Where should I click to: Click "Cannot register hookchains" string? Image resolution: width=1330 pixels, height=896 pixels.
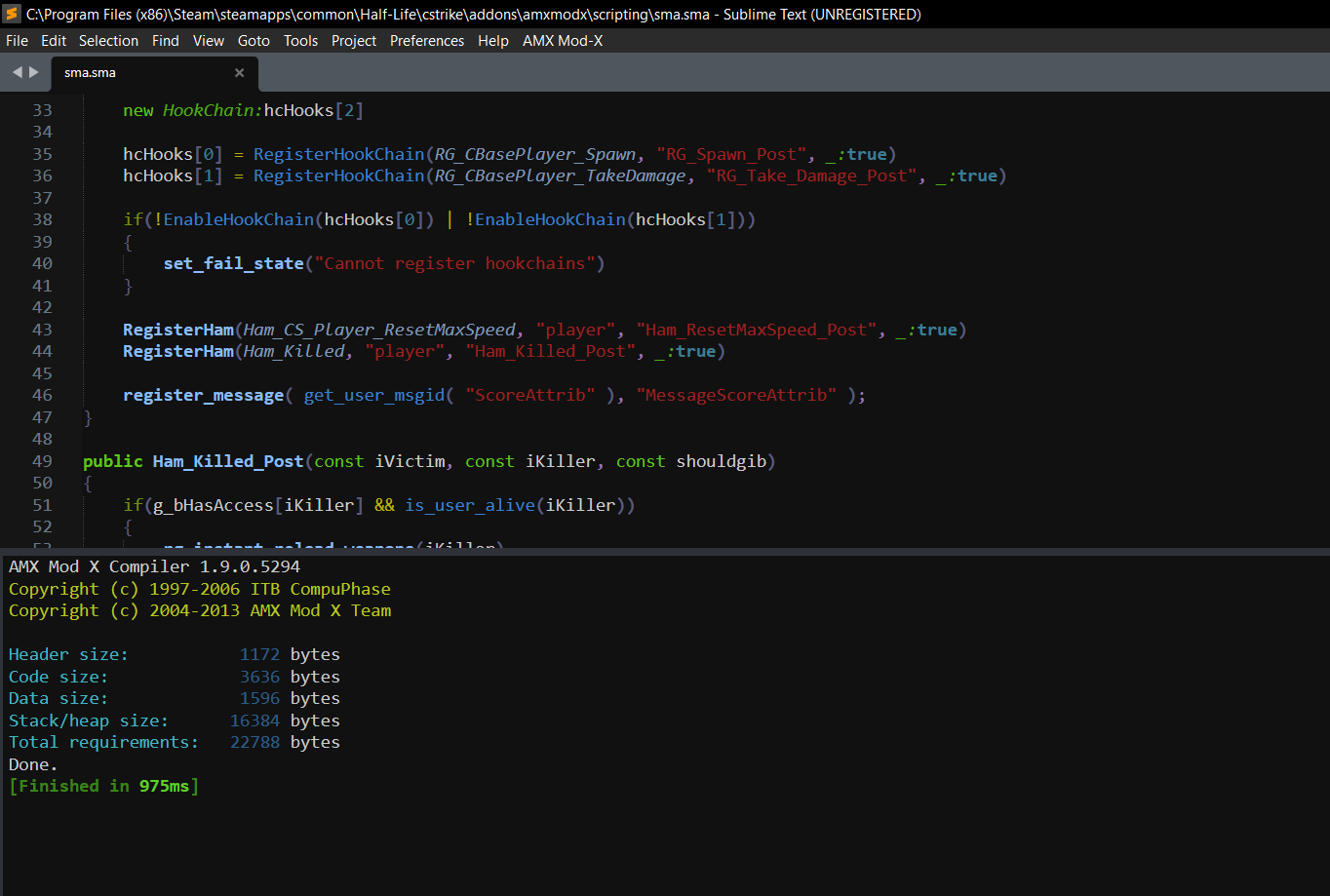(454, 263)
